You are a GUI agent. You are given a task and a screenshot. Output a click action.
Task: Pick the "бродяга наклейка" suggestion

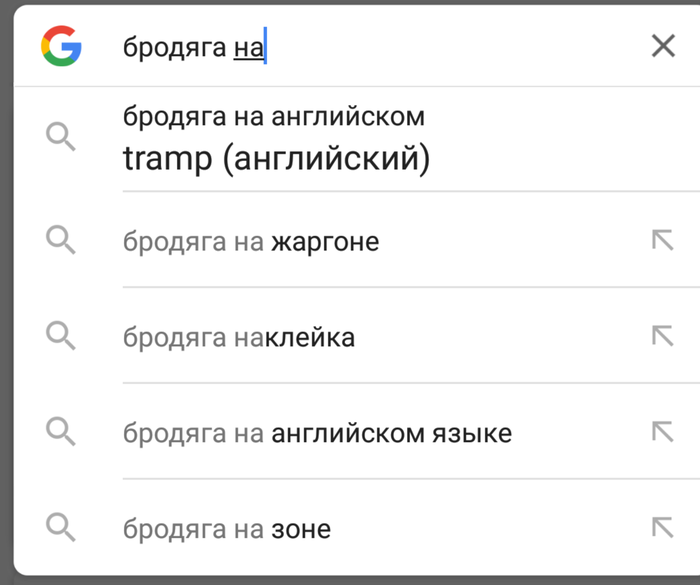tap(239, 338)
